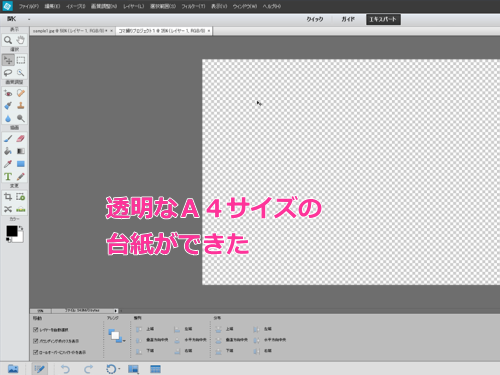The image size is (500, 375).
Task: Align layers to left edge
Action: pos(183,329)
